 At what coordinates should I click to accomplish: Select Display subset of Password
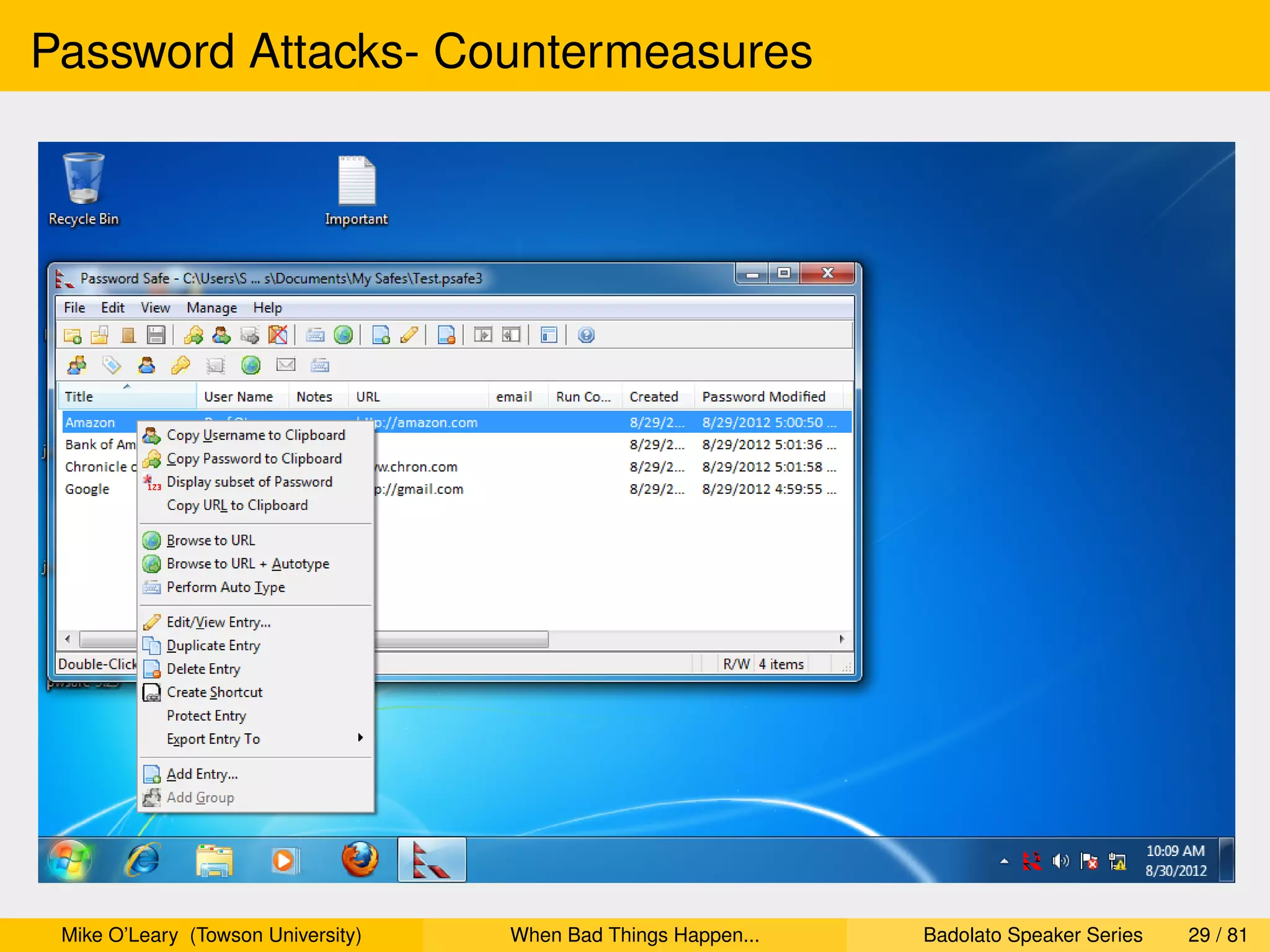tap(255, 482)
